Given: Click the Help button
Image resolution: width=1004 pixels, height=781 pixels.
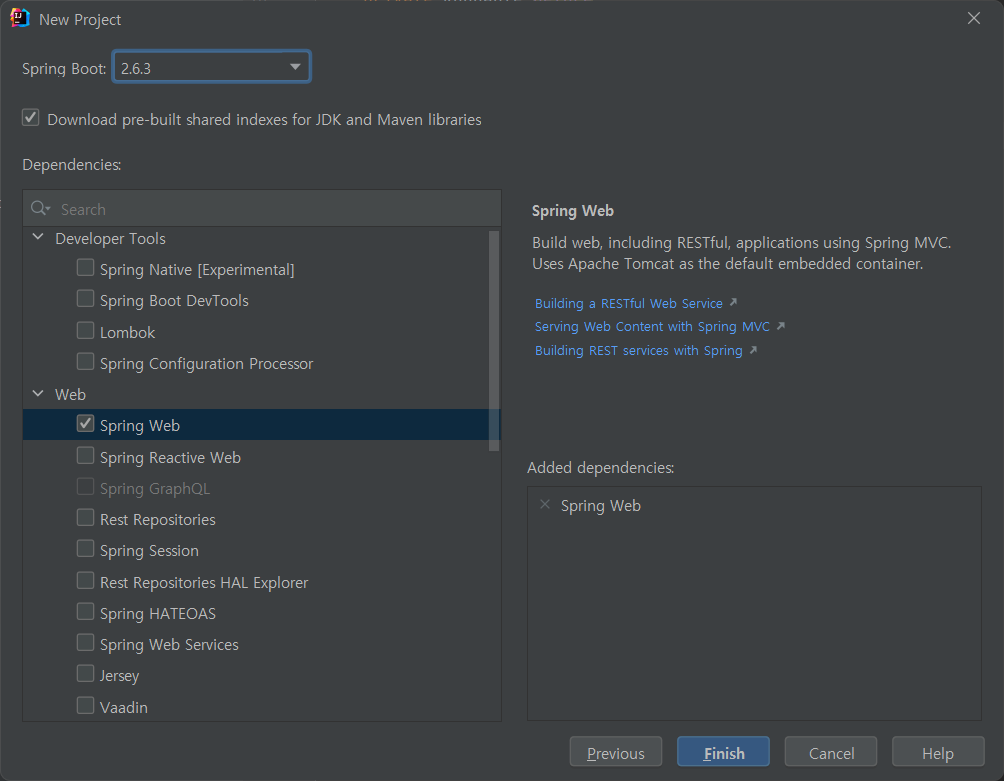Looking at the screenshot, I should (937, 752).
